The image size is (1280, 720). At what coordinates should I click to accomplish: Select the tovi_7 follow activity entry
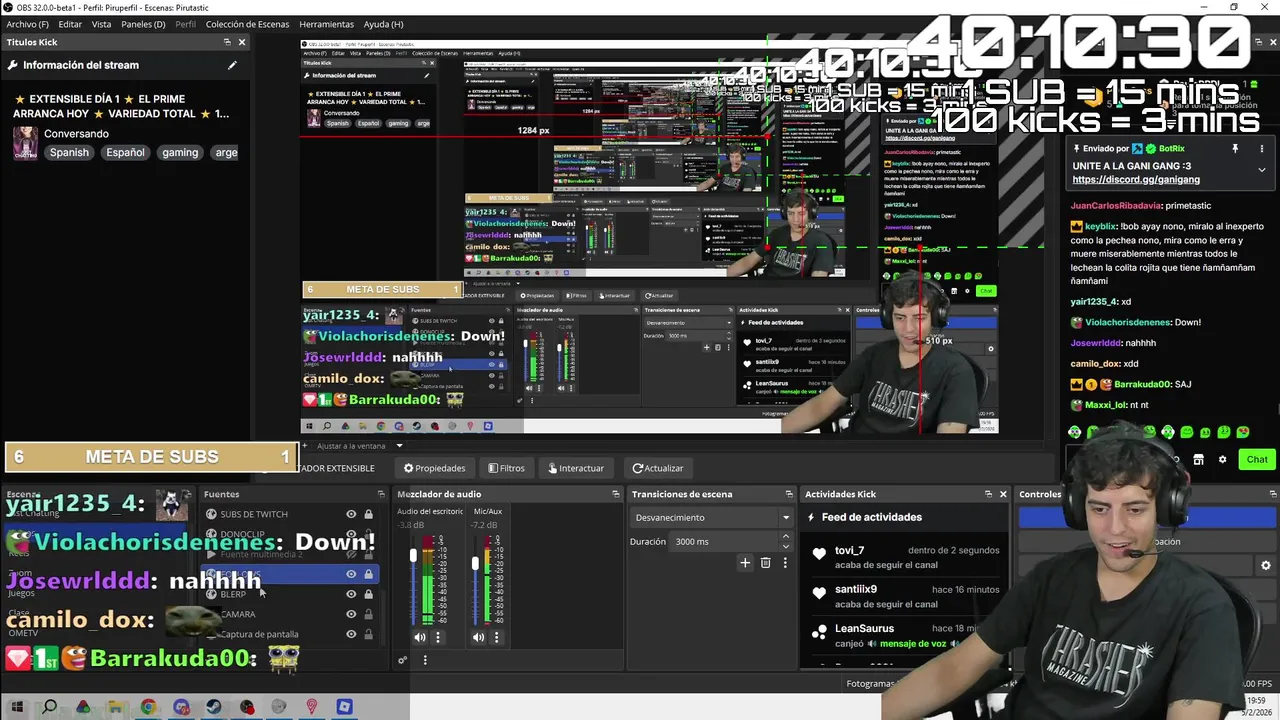tap(908, 557)
